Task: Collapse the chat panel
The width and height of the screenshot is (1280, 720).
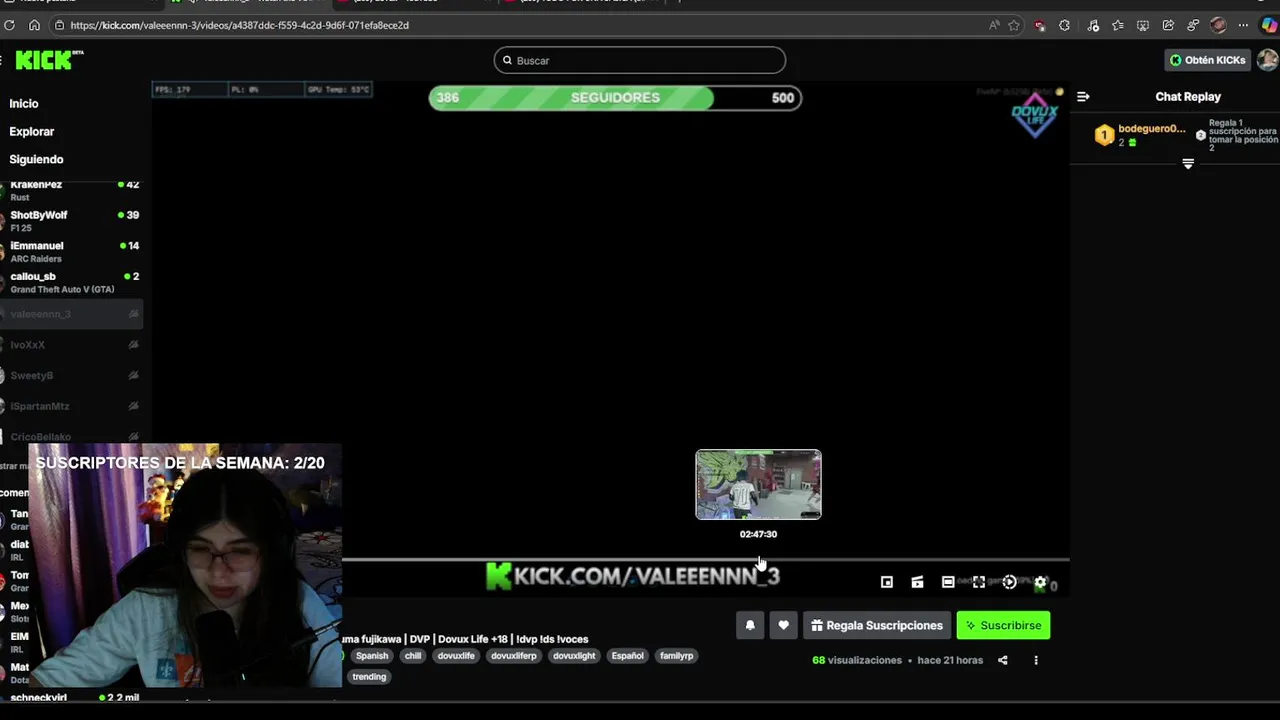Action: [1083, 97]
